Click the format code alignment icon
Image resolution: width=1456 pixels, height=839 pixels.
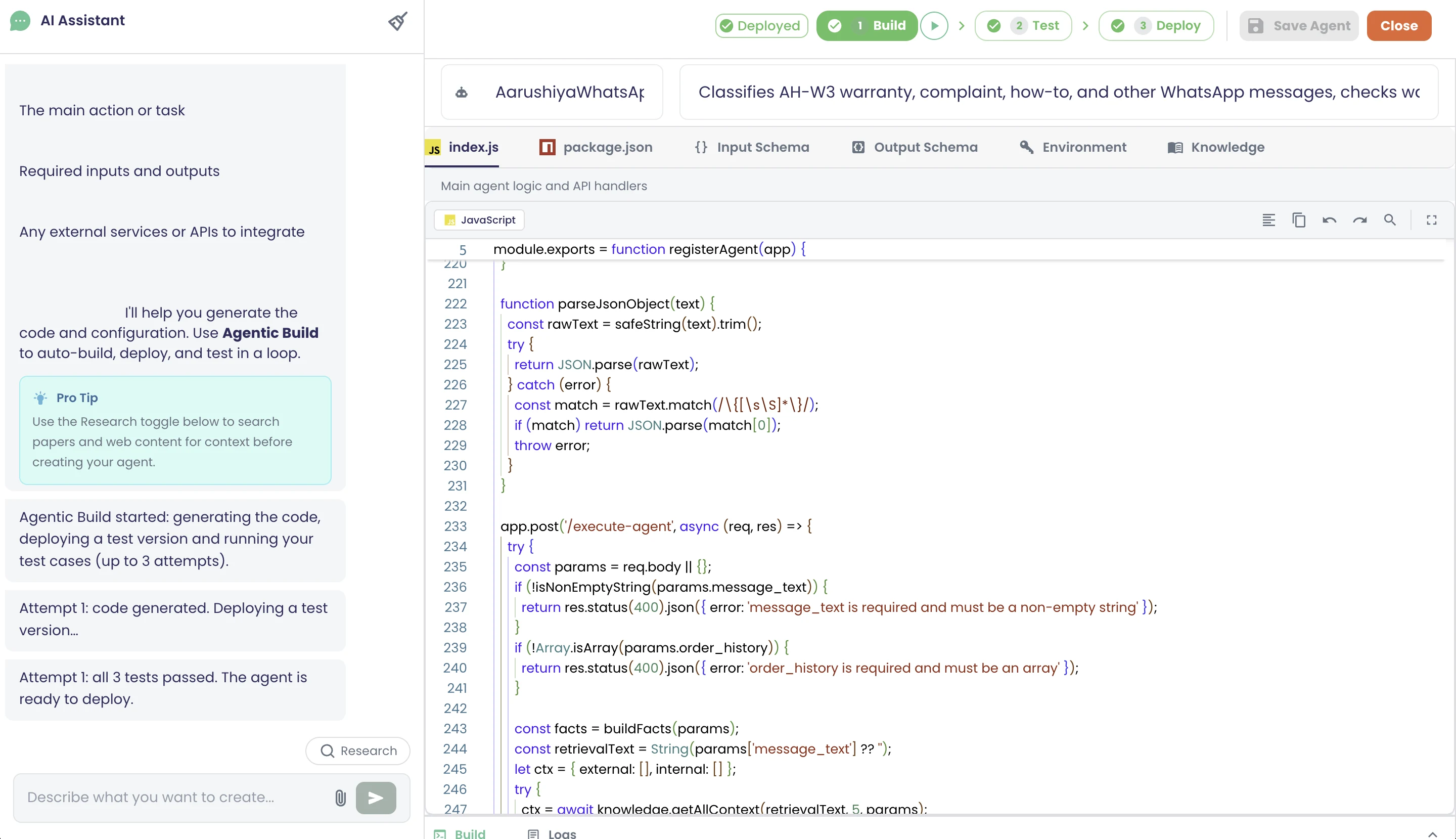click(1268, 220)
